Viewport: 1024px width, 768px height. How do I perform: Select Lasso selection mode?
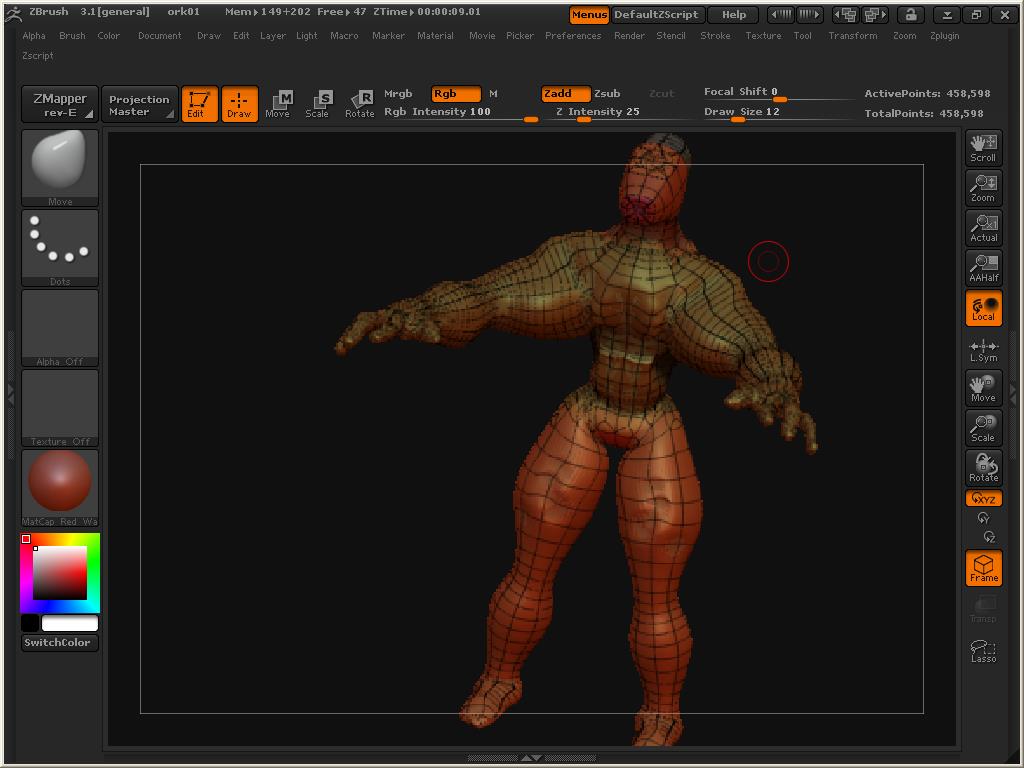(x=984, y=651)
